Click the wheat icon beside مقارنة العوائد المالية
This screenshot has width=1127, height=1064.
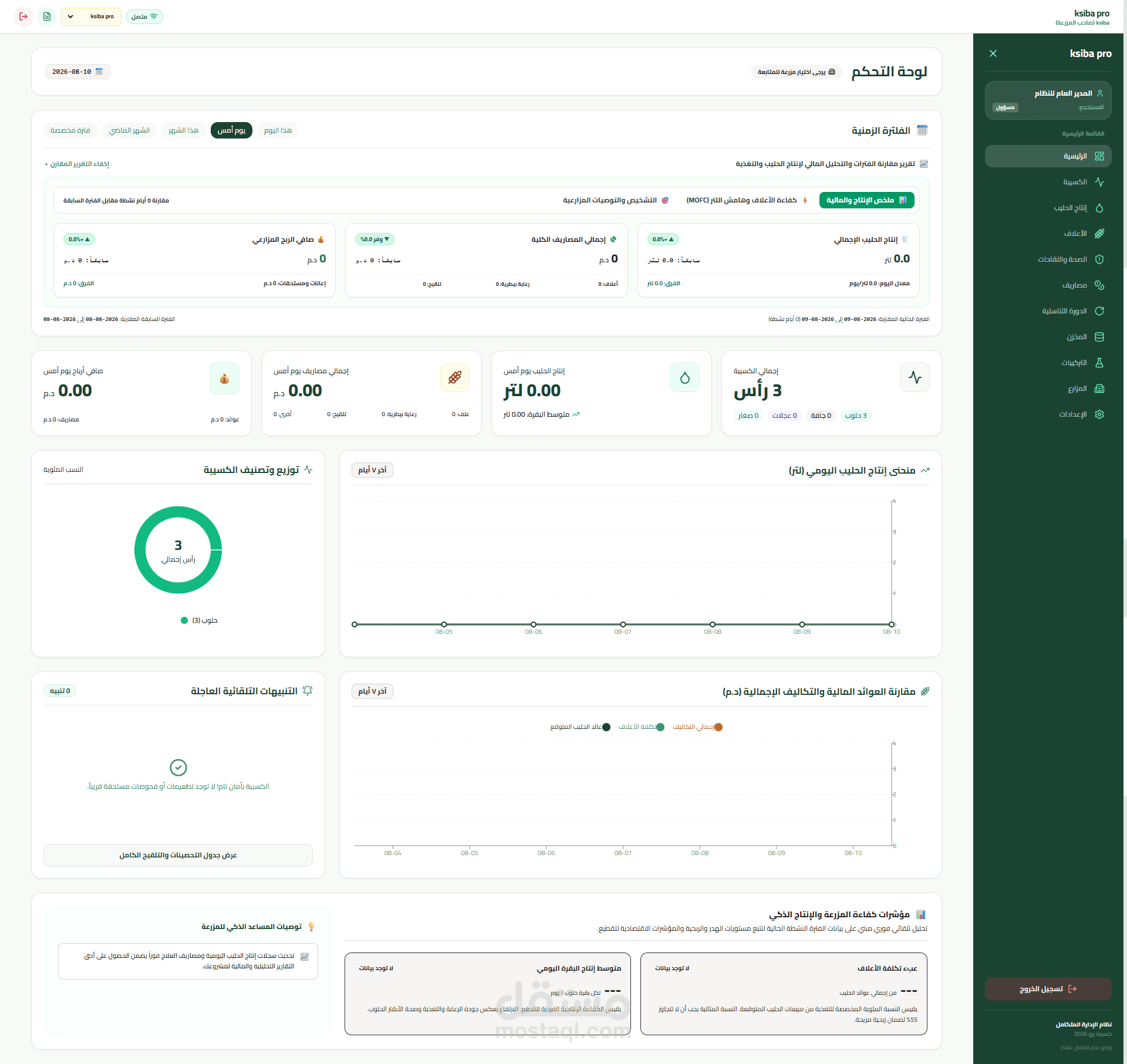click(925, 691)
